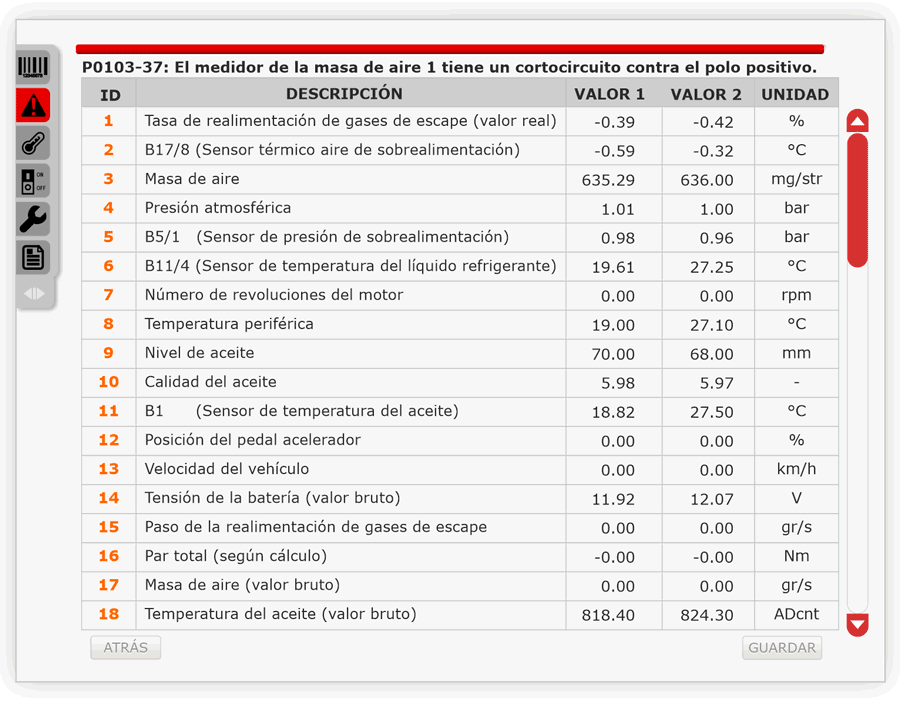Select row 'B17/8 (Sensor térmico aire de sobrealimentación)'
The height and width of the screenshot is (701, 900).
coord(460,150)
